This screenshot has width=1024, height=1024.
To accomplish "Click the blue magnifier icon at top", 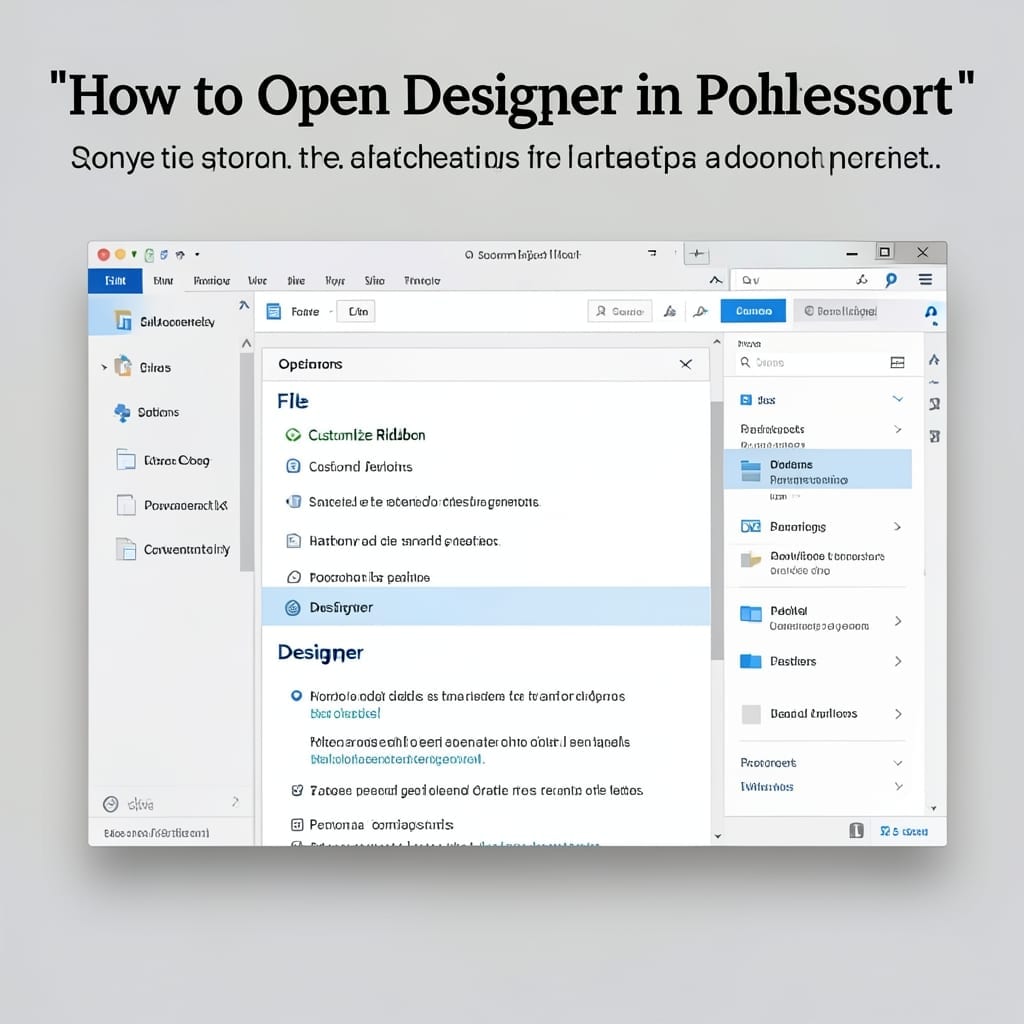I will tap(891, 280).
